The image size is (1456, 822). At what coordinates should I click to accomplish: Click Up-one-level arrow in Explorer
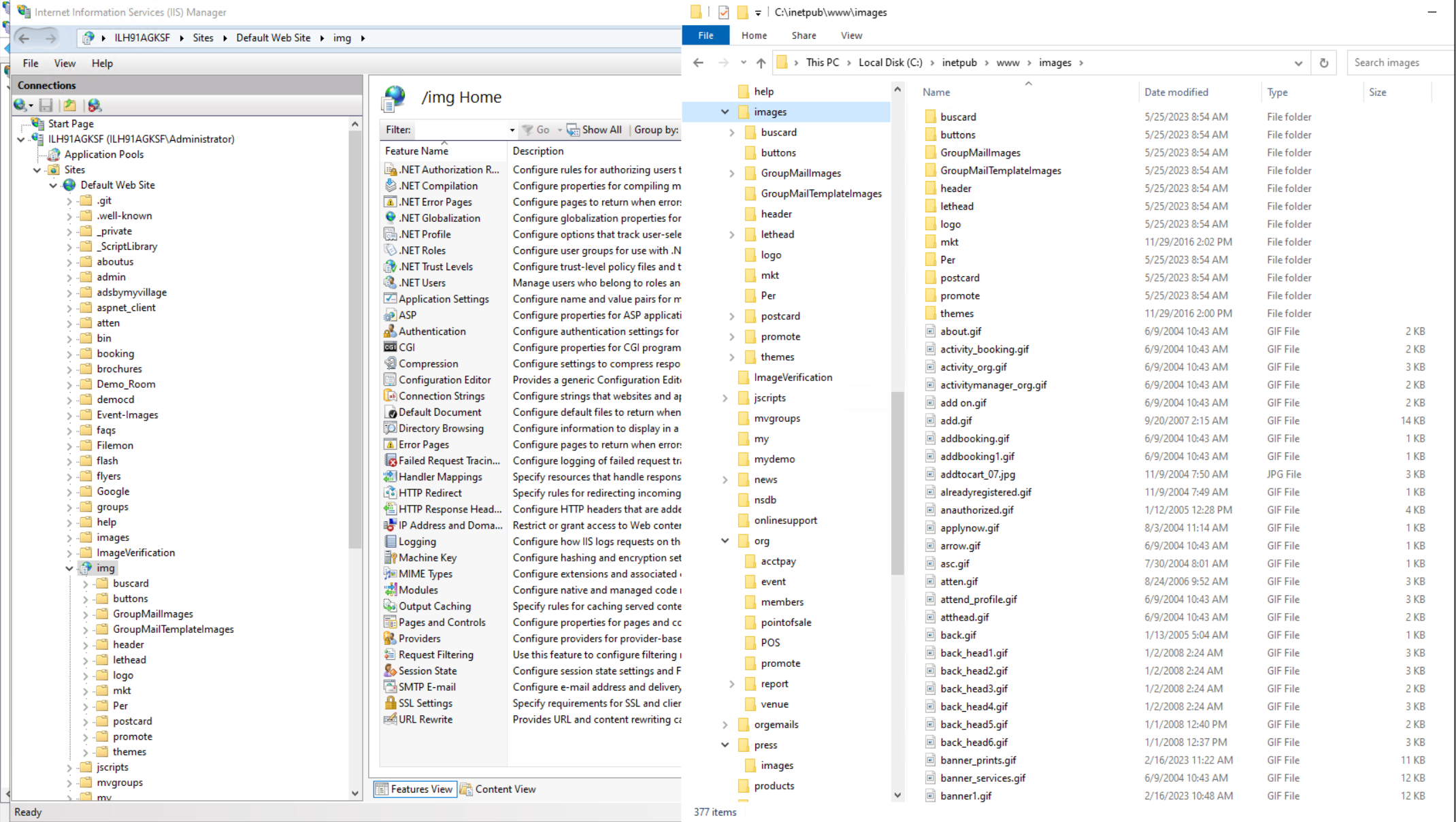pos(761,63)
